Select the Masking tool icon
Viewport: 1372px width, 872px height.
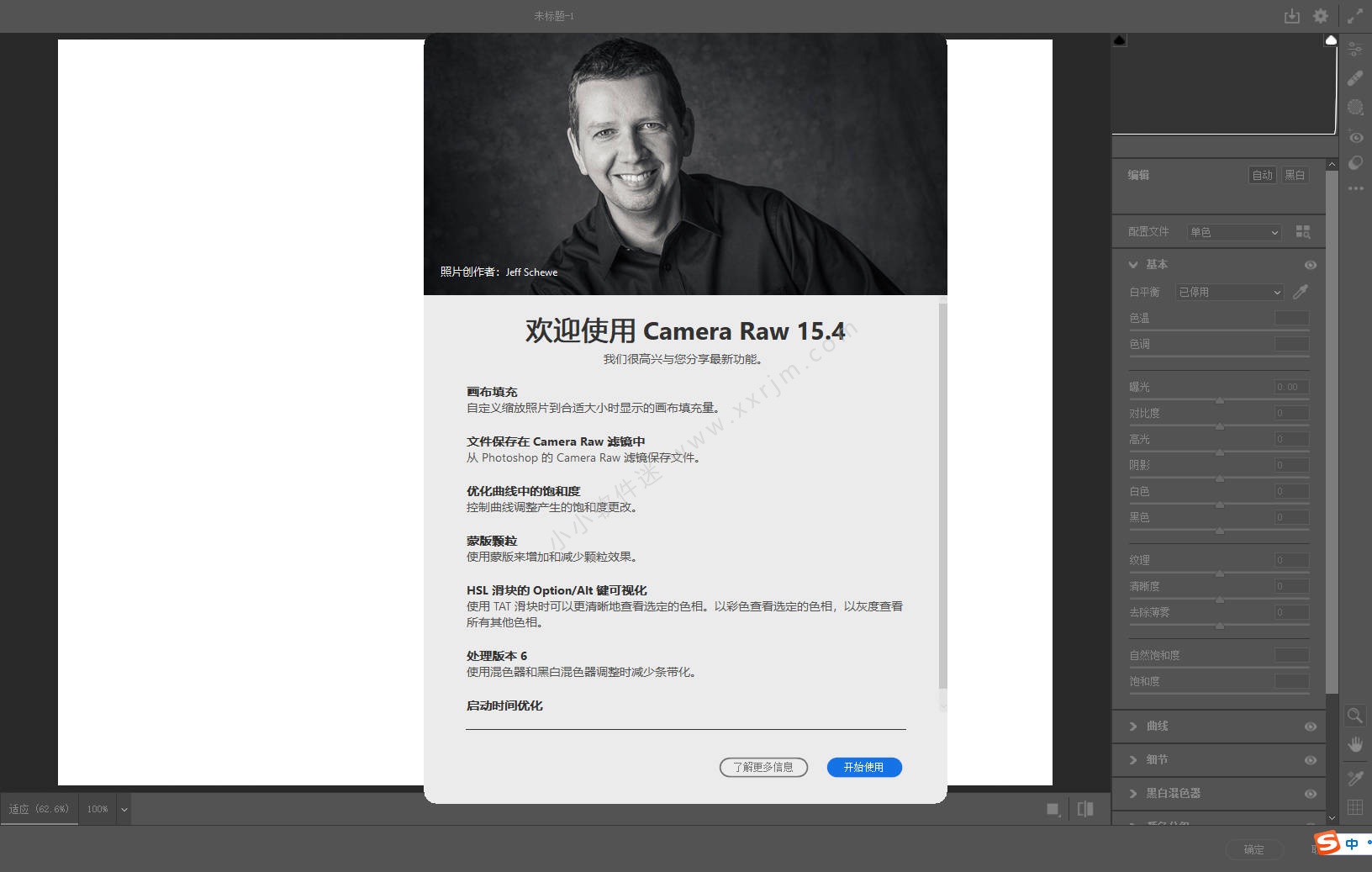[1355, 107]
